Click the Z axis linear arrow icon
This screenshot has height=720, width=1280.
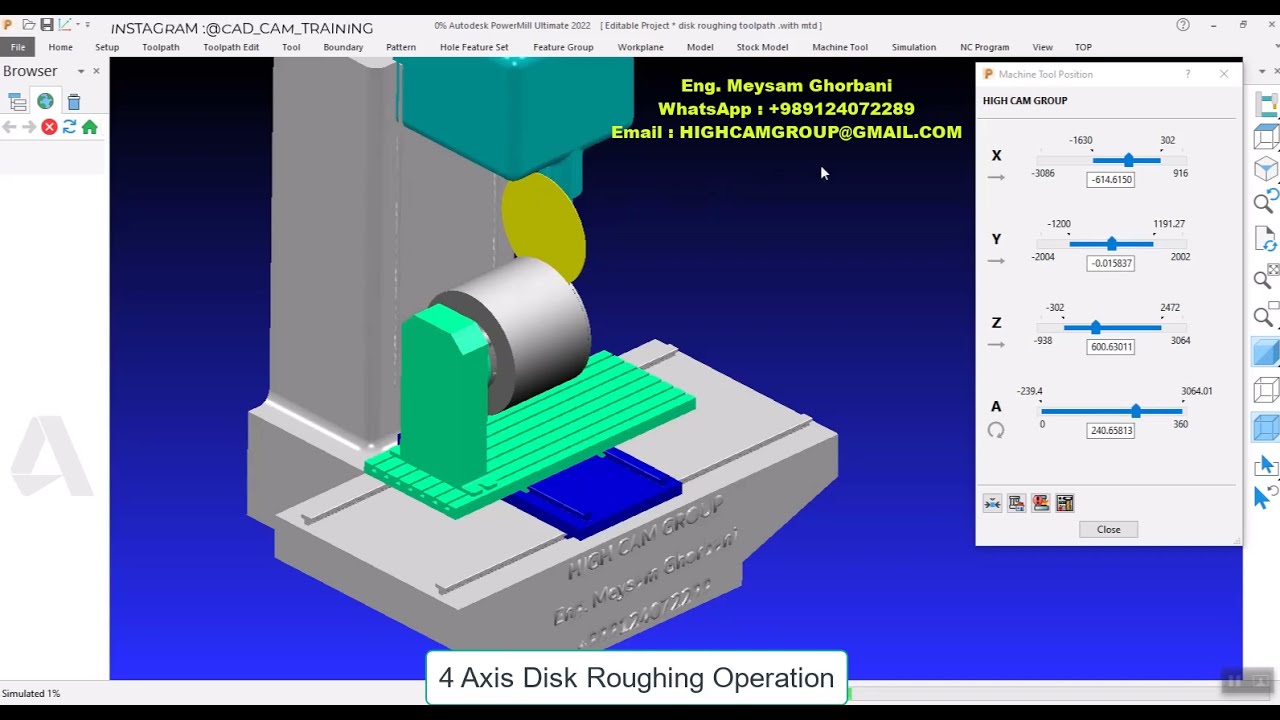996,344
